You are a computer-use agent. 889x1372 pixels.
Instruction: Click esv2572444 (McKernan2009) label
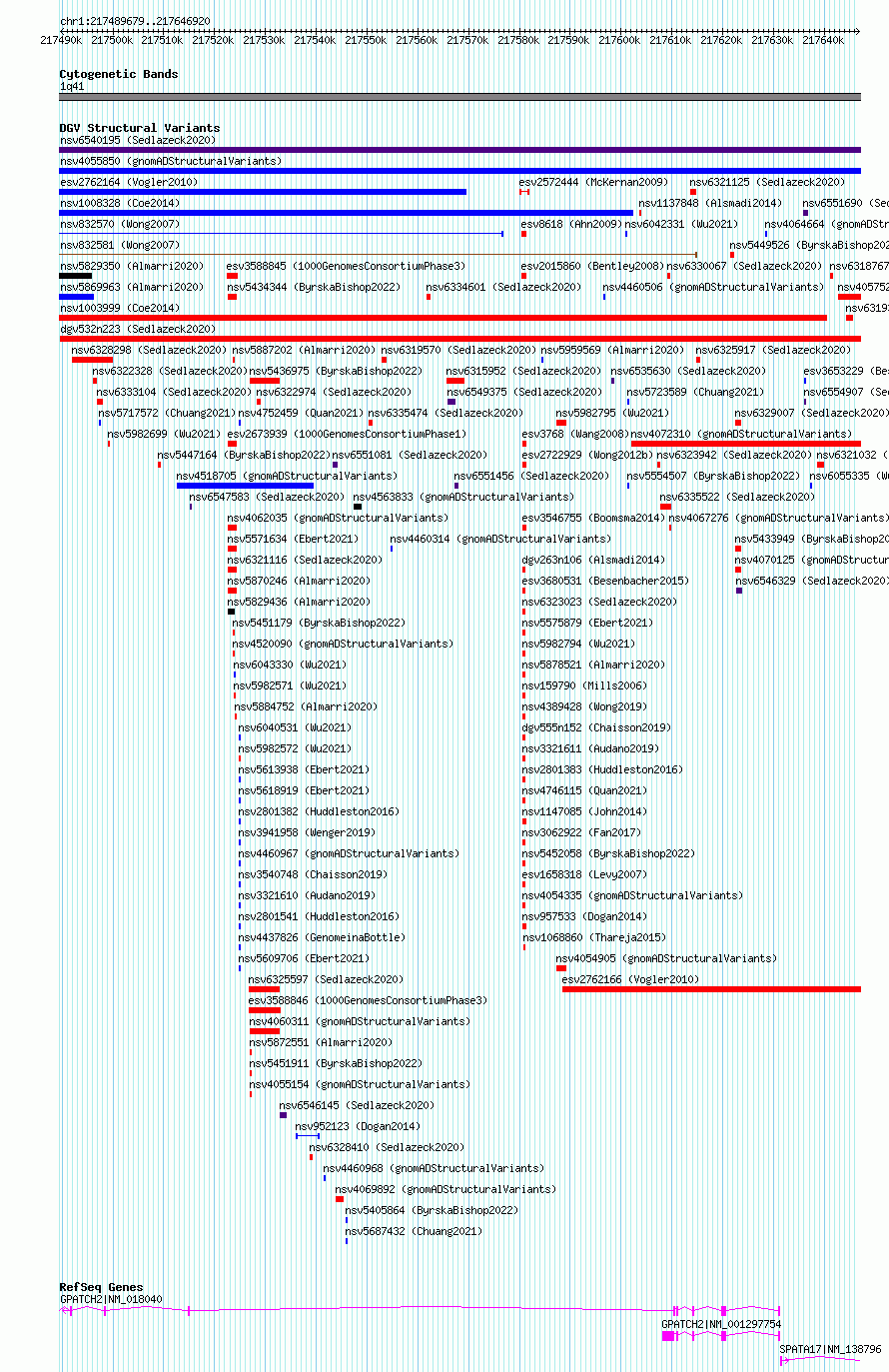594,182
